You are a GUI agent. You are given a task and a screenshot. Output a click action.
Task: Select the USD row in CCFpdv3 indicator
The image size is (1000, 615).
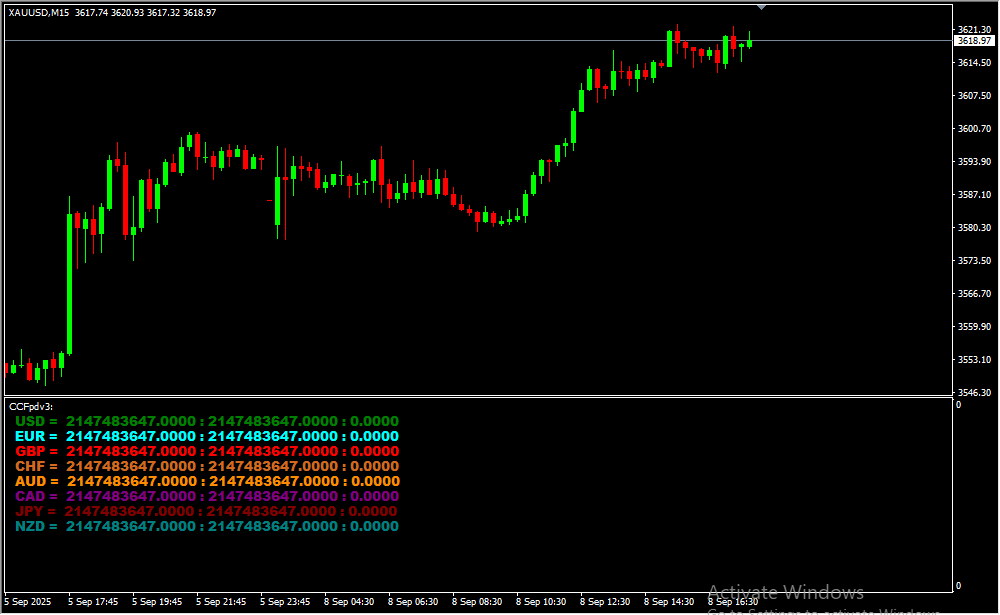tap(206, 421)
